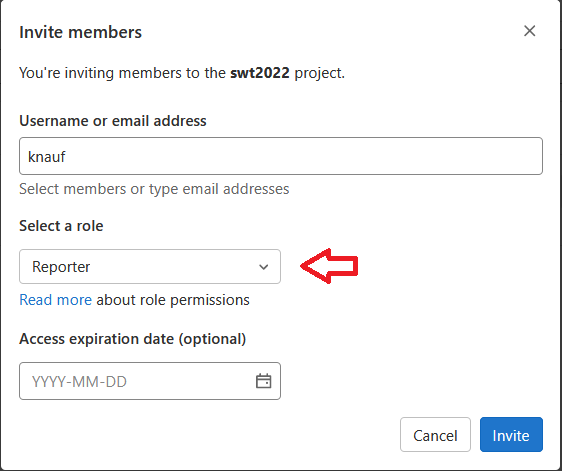The width and height of the screenshot is (562, 471).
Task: Click the Username or email address label
Action: click(113, 121)
